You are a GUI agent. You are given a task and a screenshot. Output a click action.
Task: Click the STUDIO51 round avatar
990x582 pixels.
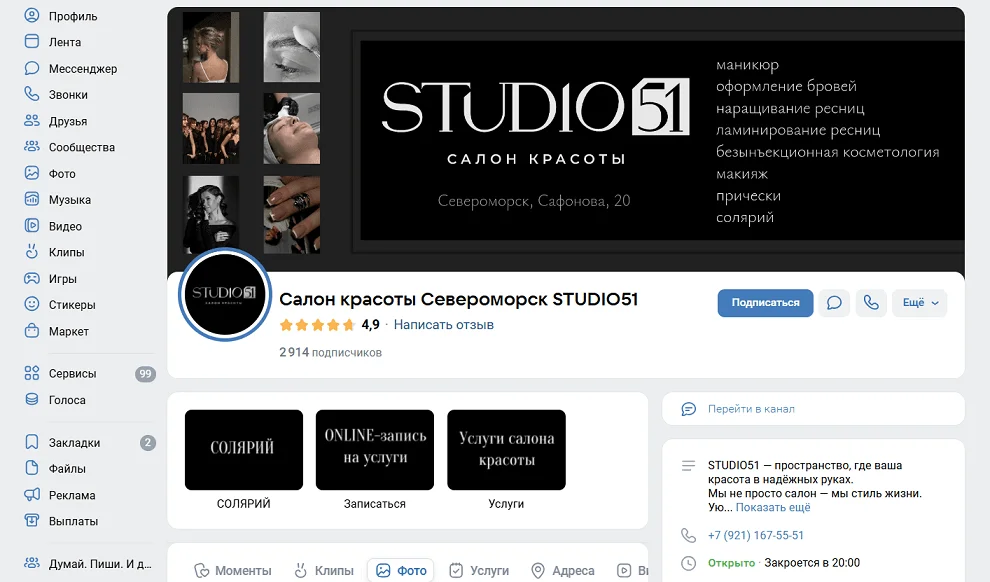225,294
